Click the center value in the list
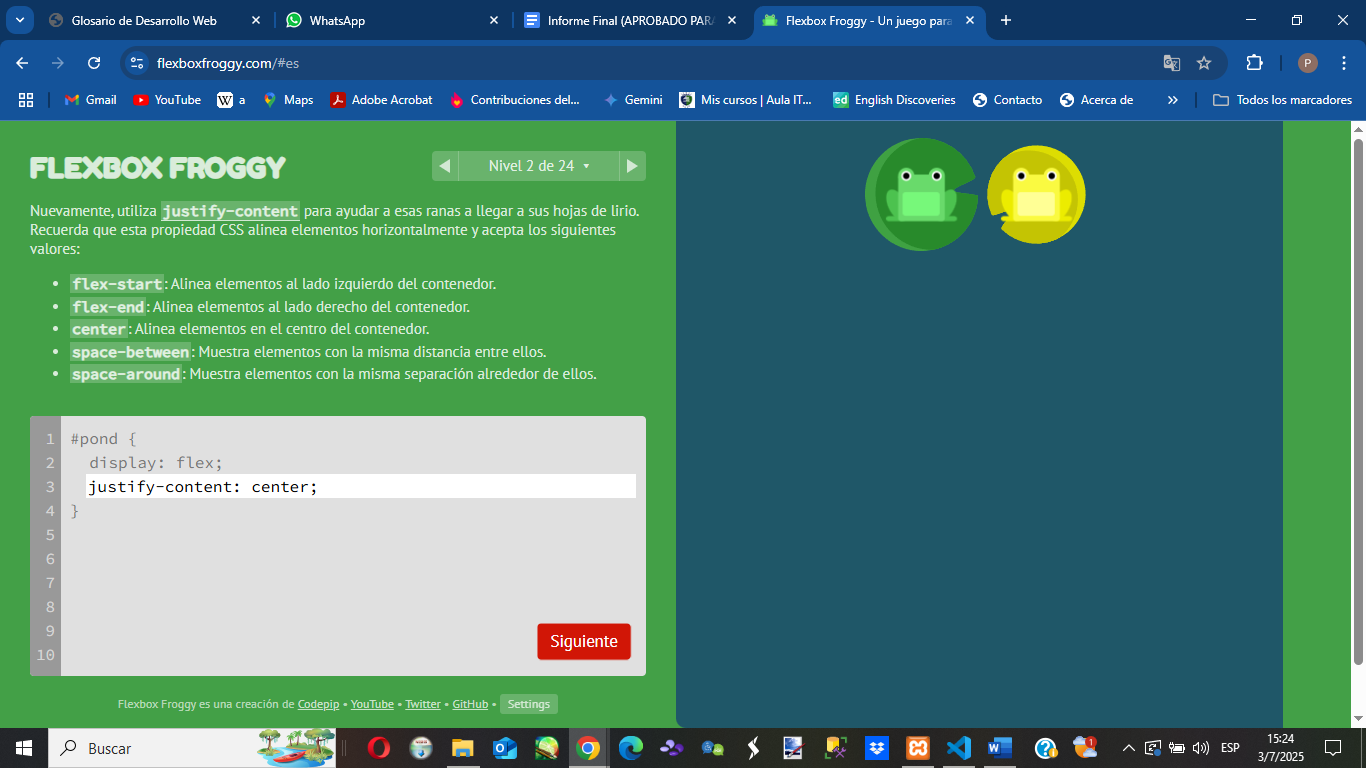This screenshot has height=768, width=1366. point(99,329)
